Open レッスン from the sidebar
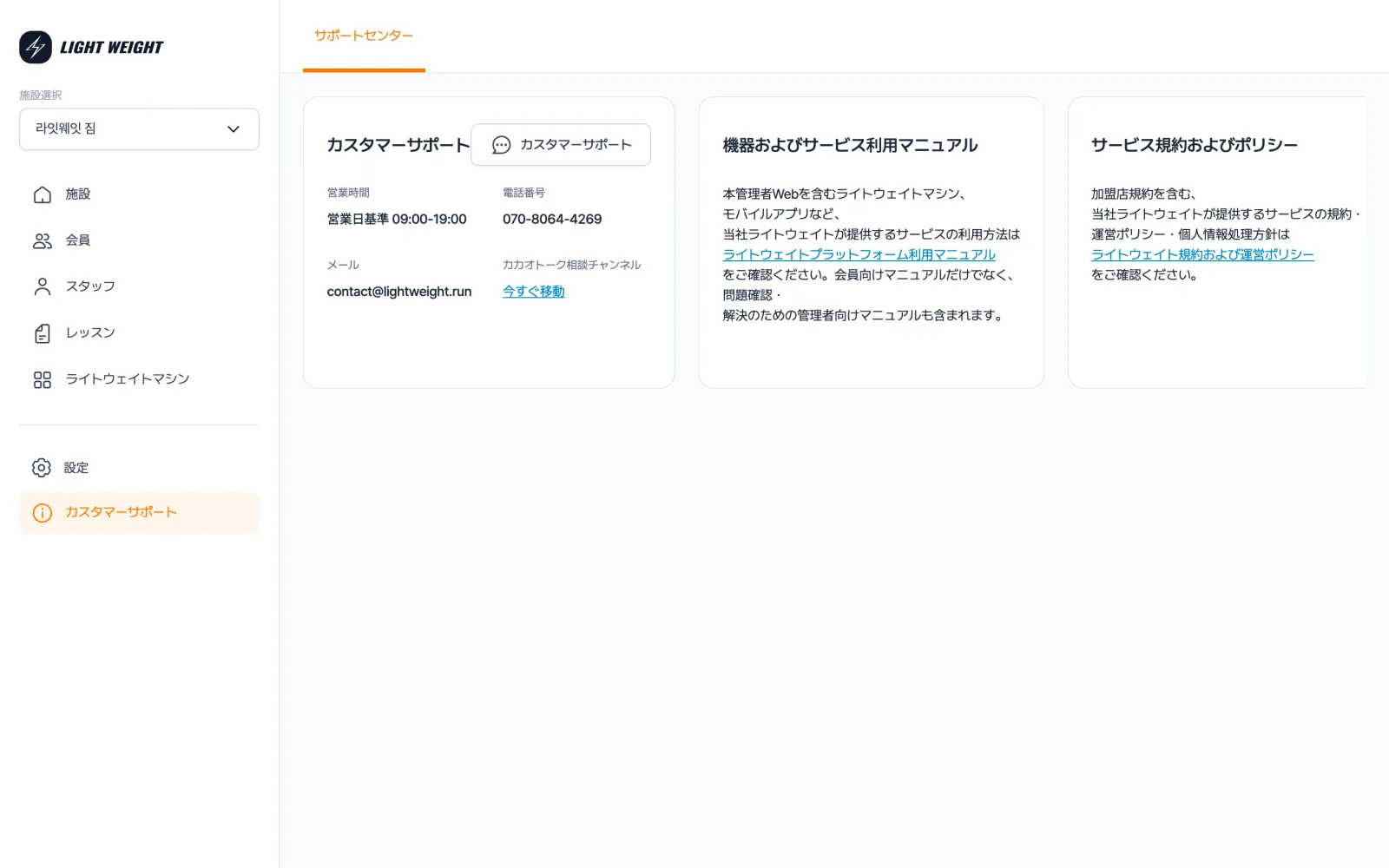The image size is (1389, 868). pyautogui.click(x=139, y=333)
